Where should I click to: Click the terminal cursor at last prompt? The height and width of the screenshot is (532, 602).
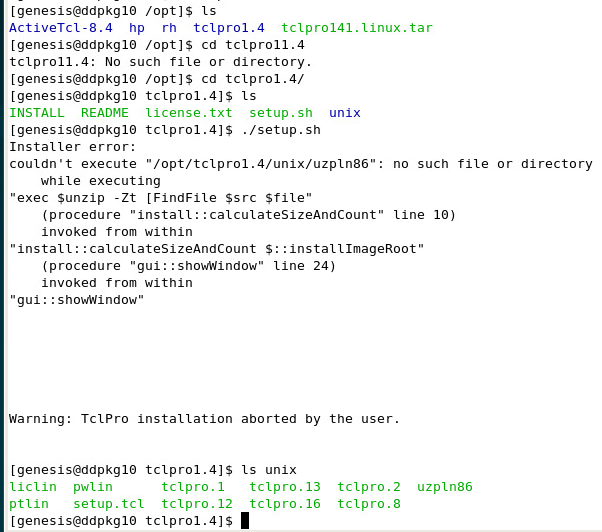point(245,520)
